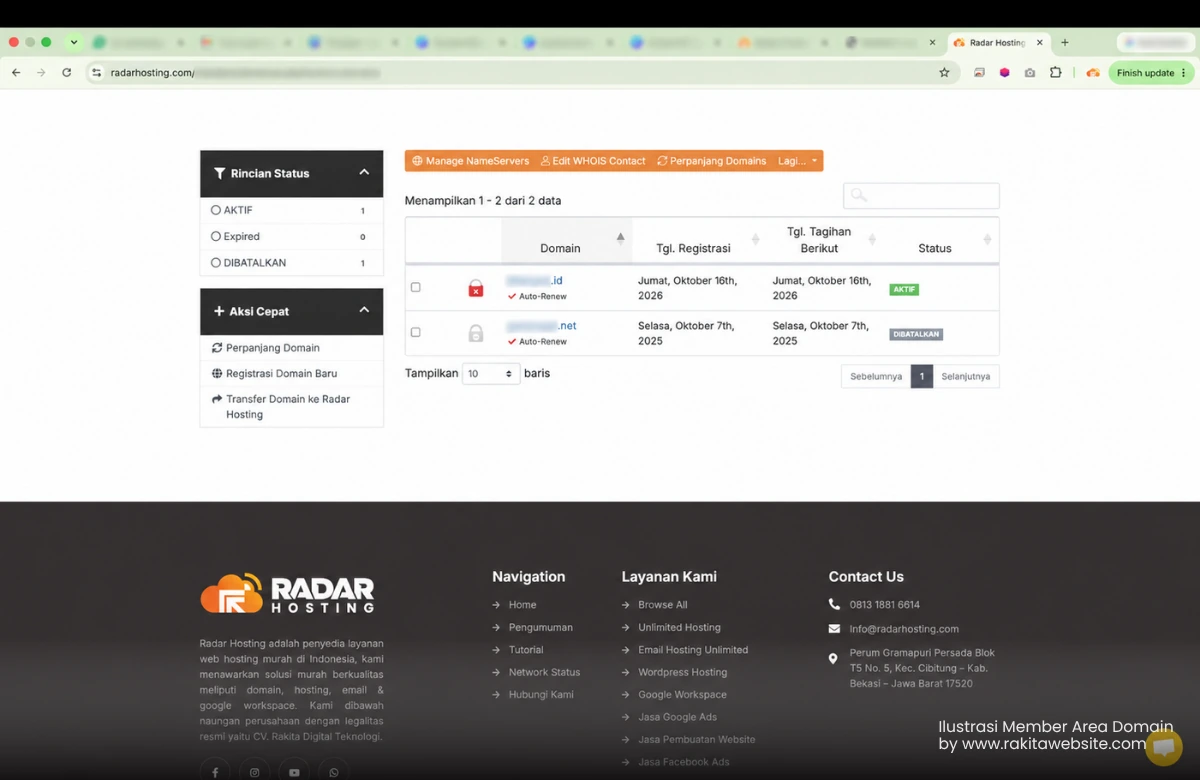Reload the page with refresh icon
The width and height of the screenshot is (1200, 780).
(x=67, y=73)
